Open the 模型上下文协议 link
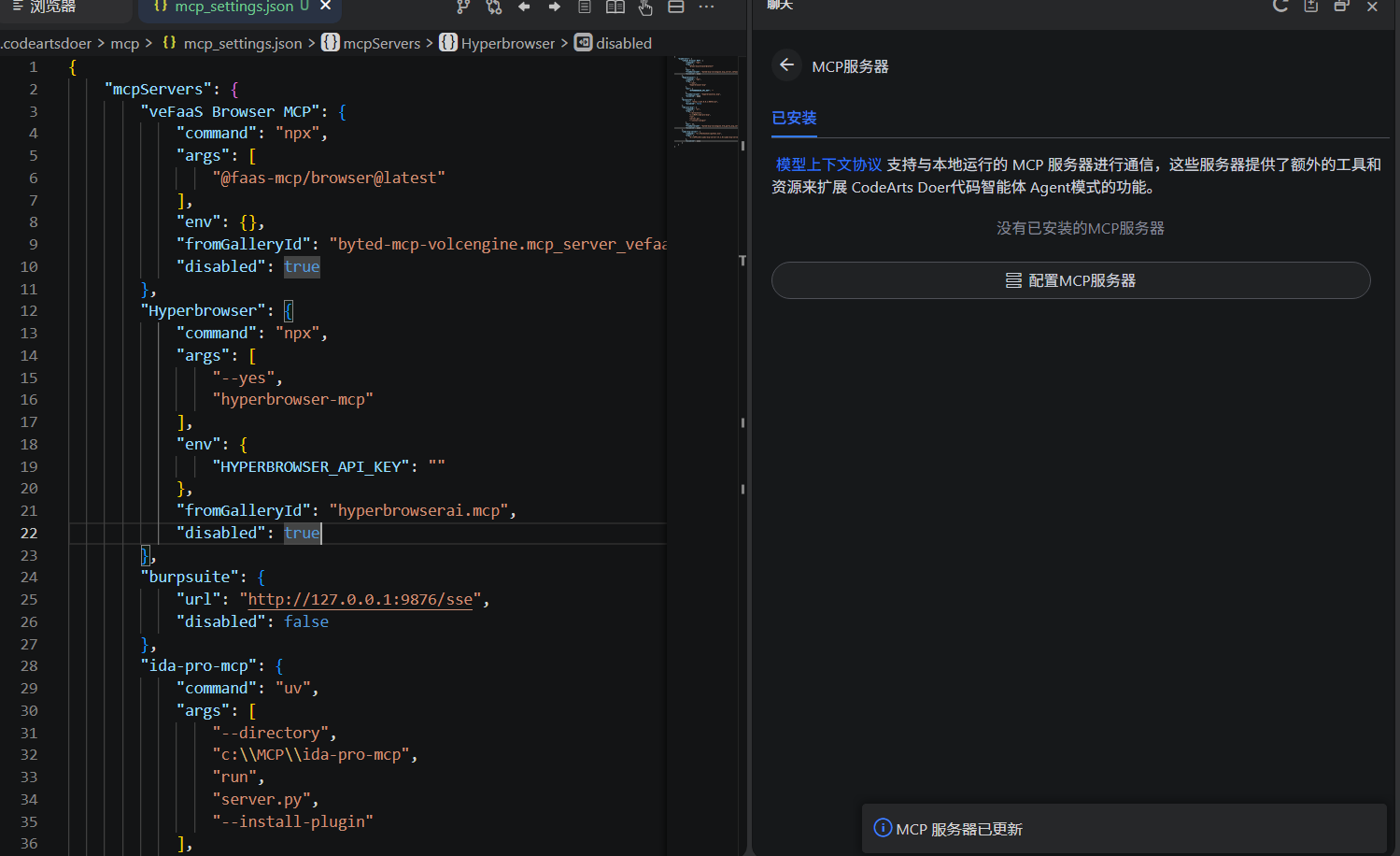This screenshot has height=856, width=1400. point(828,164)
